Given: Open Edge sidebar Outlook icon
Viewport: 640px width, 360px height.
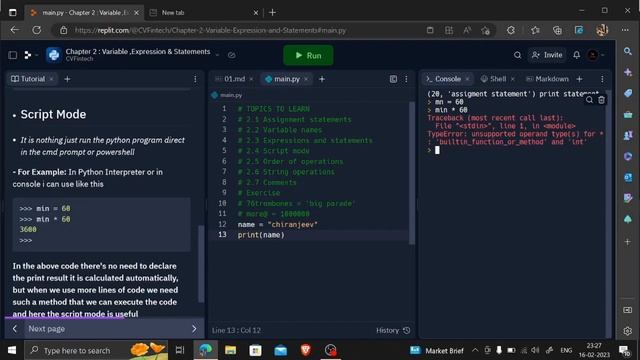Looking at the screenshot, I should (x=628, y=178).
